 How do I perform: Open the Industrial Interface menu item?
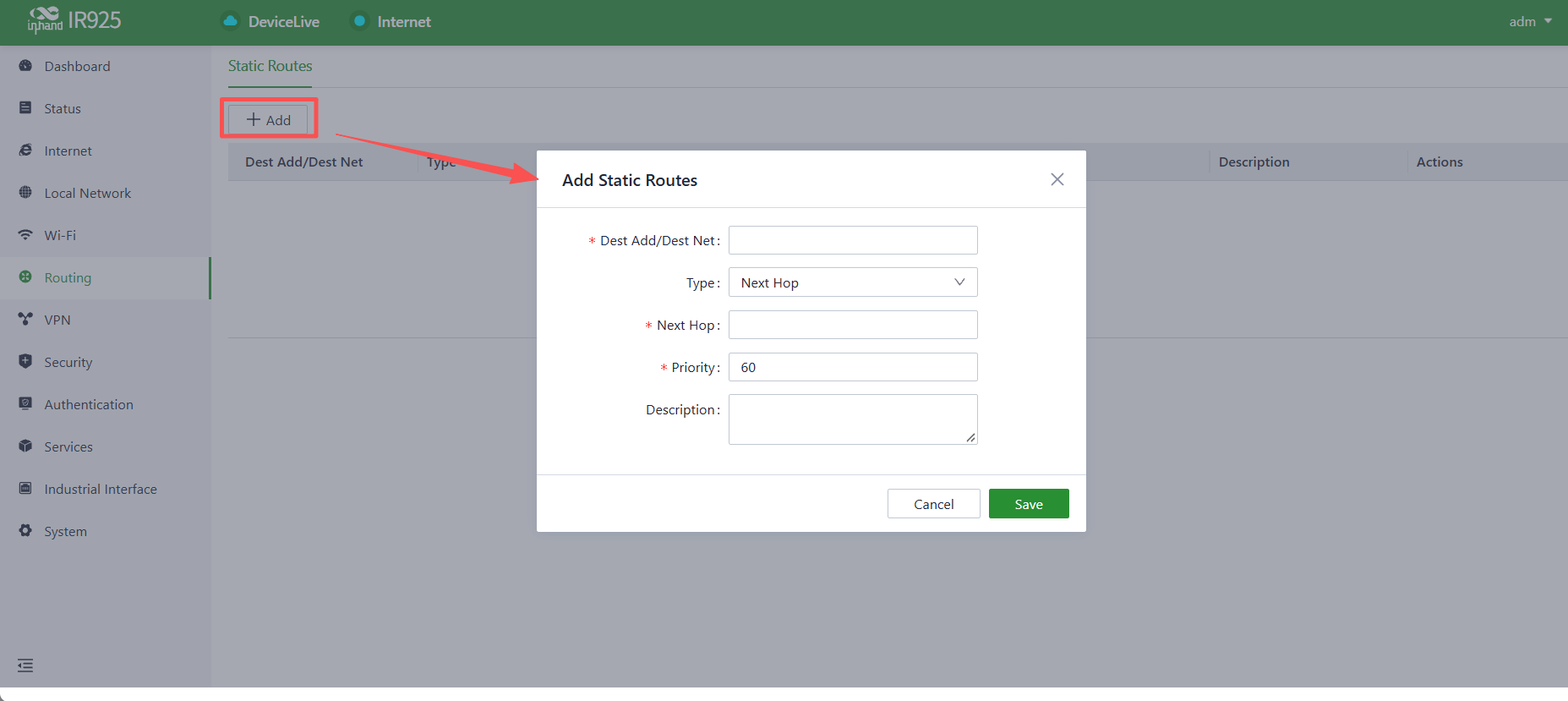[105, 489]
